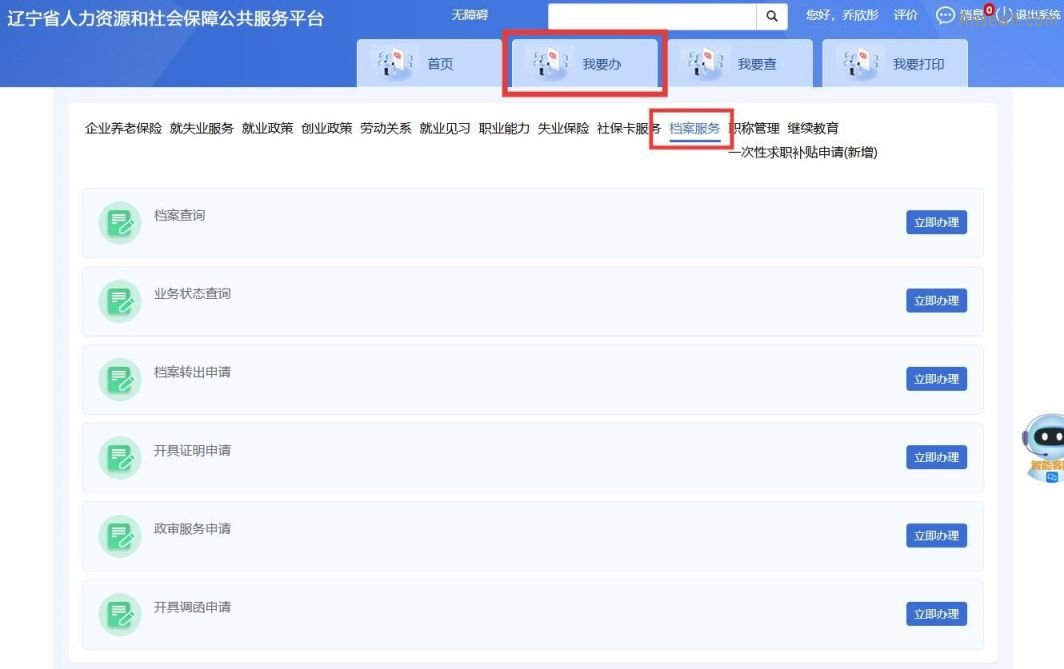The height and width of the screenshot is (669, 1064).
Task: Open the 继续教育 category
Action: 816,129
